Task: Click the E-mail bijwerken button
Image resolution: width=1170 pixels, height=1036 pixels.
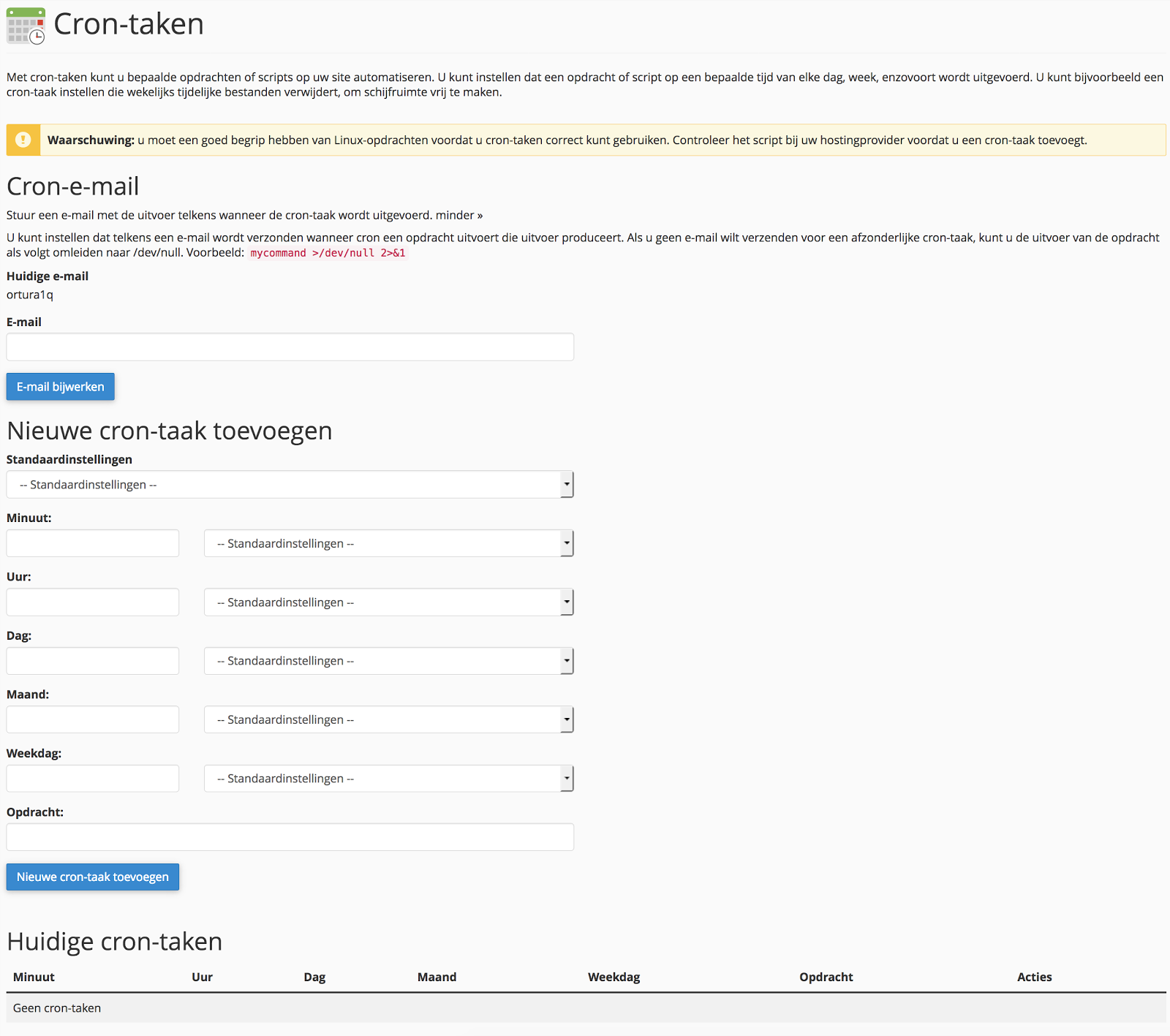Action: click(x=61, y=387)
